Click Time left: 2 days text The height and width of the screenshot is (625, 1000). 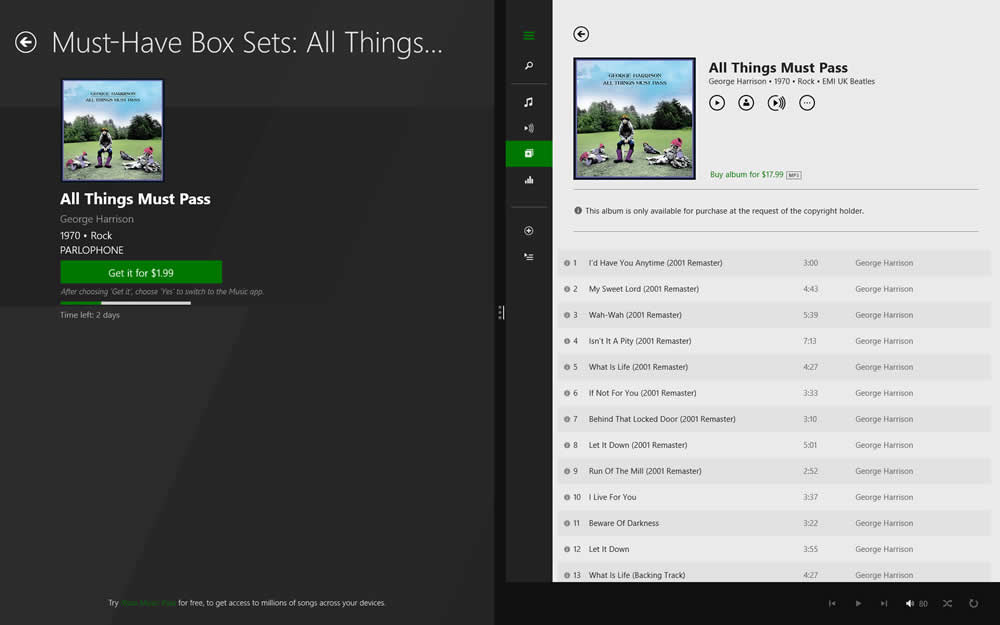(x=90, y=315)
